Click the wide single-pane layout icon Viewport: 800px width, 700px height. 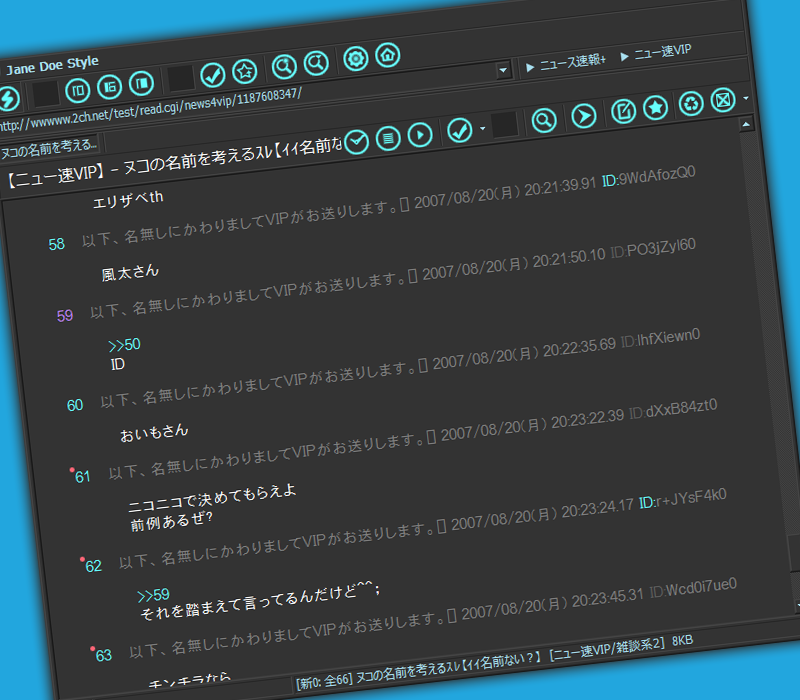[142, 83]
